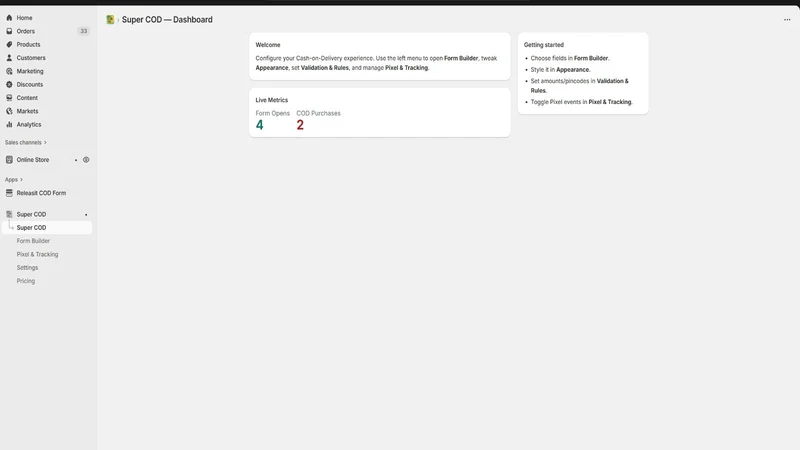Expand the Sales channels chevron
The width and height of the screenshot is (800, 450).
pyautogui.click(x=45, y=142)
